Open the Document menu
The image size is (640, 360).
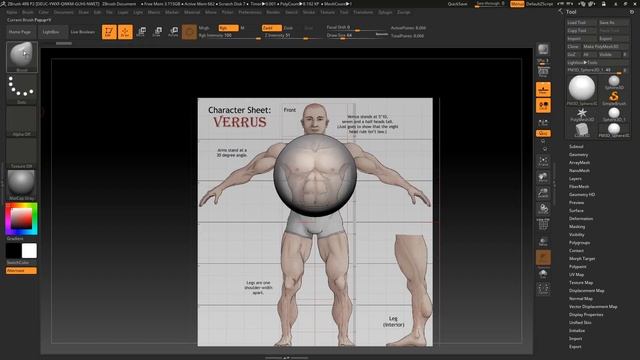tap(64, 12)
